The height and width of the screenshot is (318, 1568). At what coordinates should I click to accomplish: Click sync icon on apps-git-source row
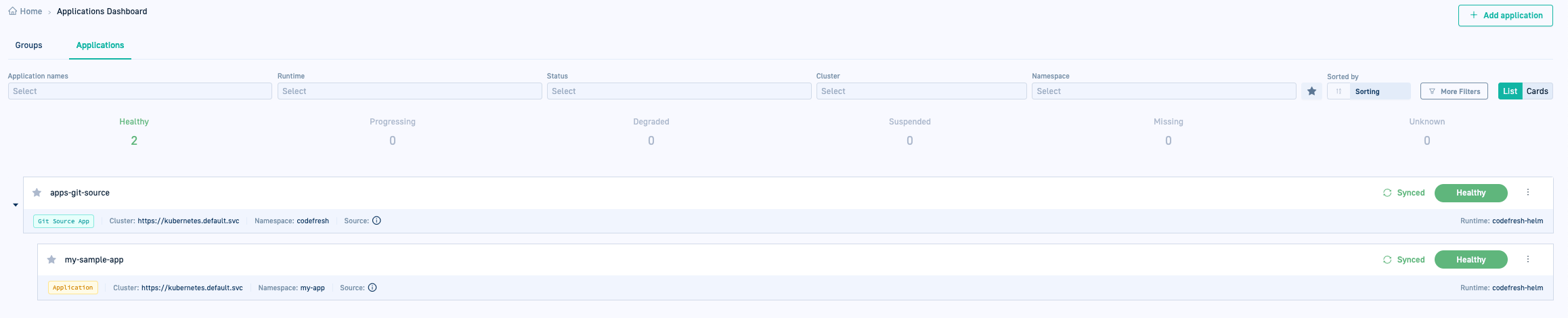[x=1387, y=193]
